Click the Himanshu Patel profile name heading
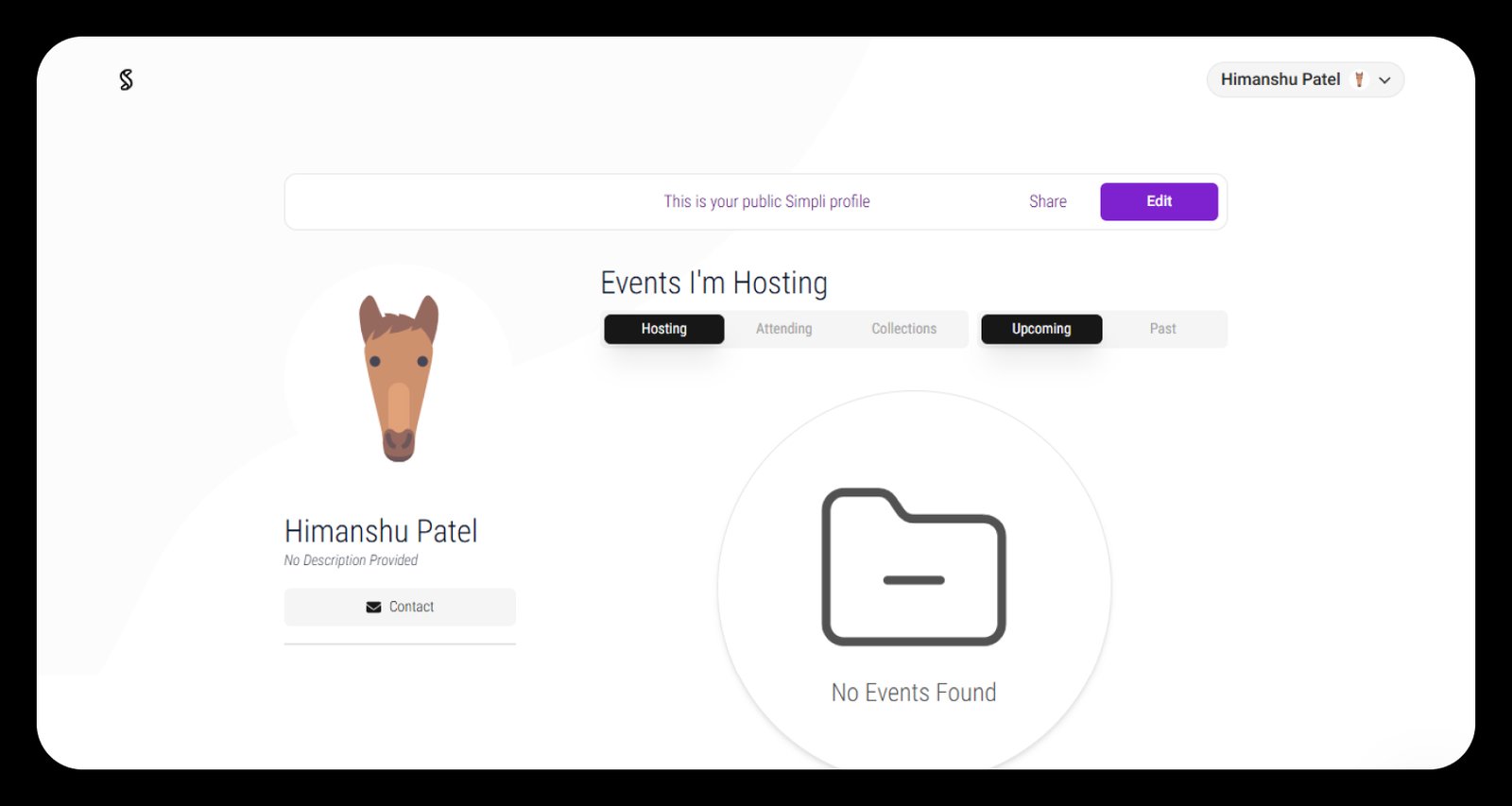1512x806 pixels. pos(381,531)
